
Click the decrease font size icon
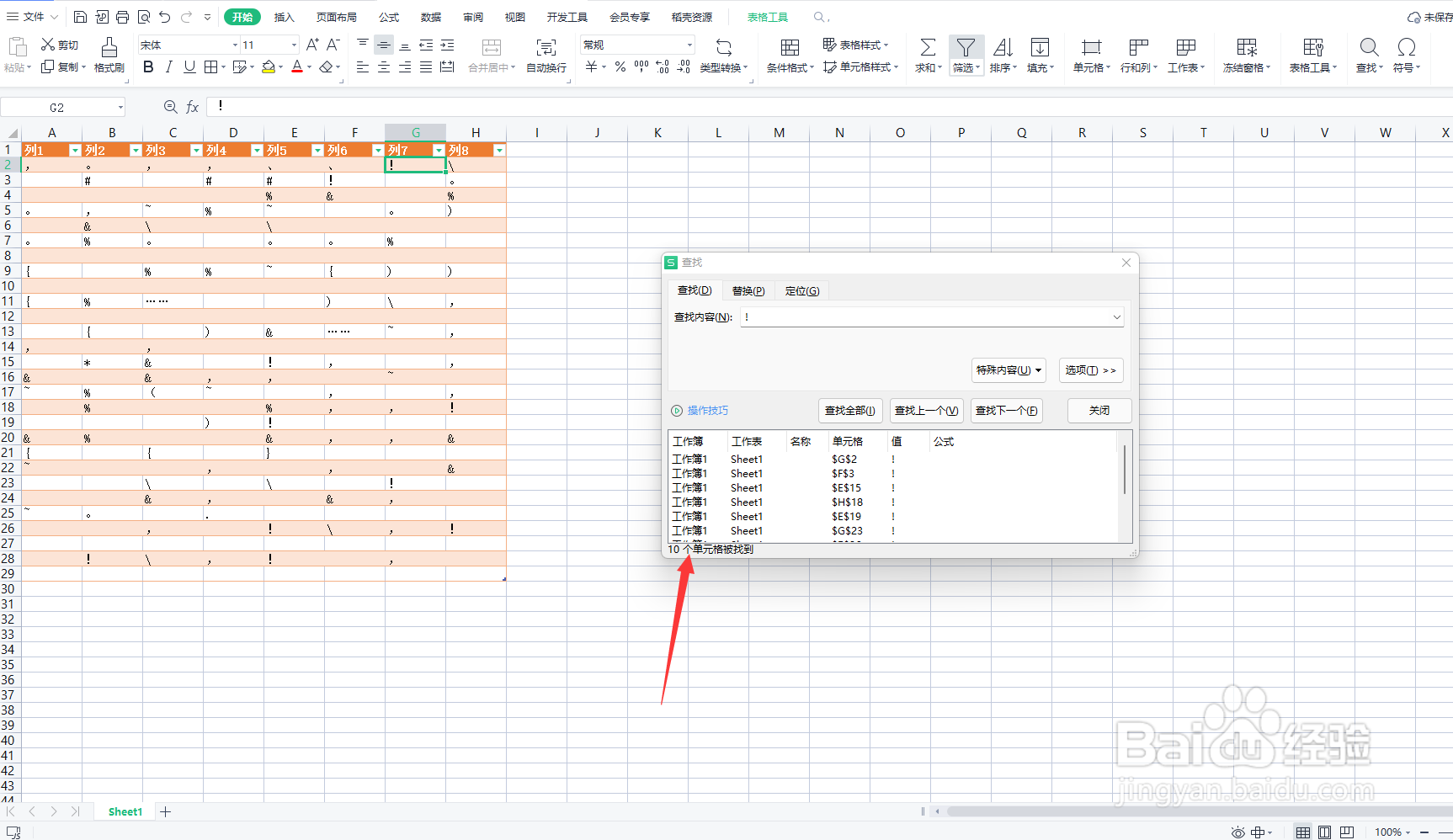(333, 45)
